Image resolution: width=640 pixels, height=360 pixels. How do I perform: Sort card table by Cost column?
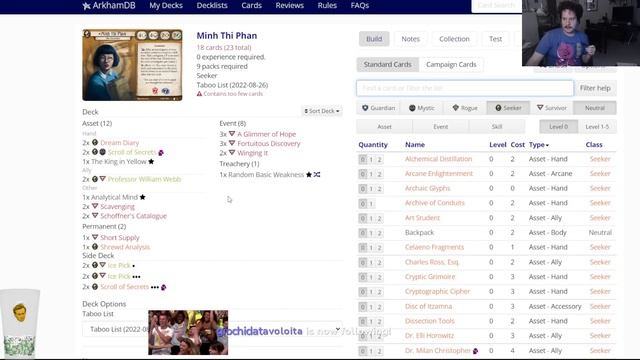click(x=518, y=144)
